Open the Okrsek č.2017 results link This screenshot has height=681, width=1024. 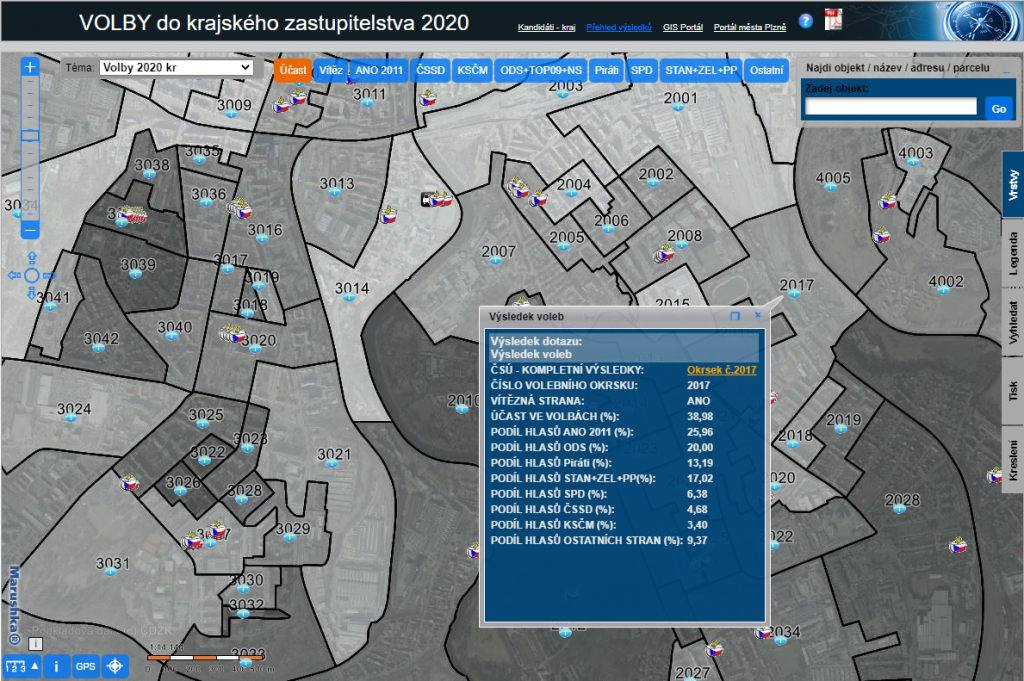[x=721, y=370]
